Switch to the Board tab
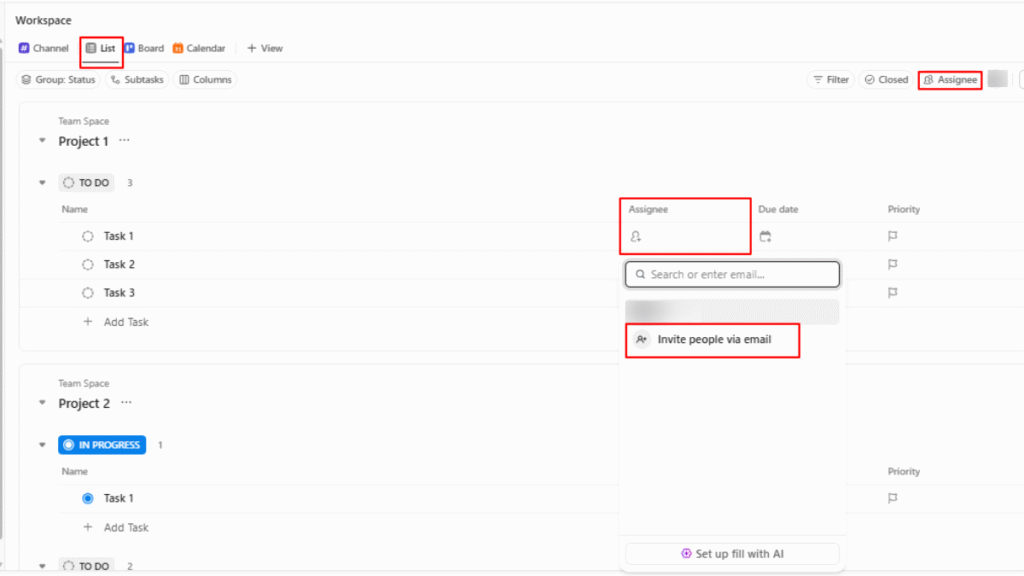The width and height of the screenshot is (1024, 576). click(x=145, y=47)
